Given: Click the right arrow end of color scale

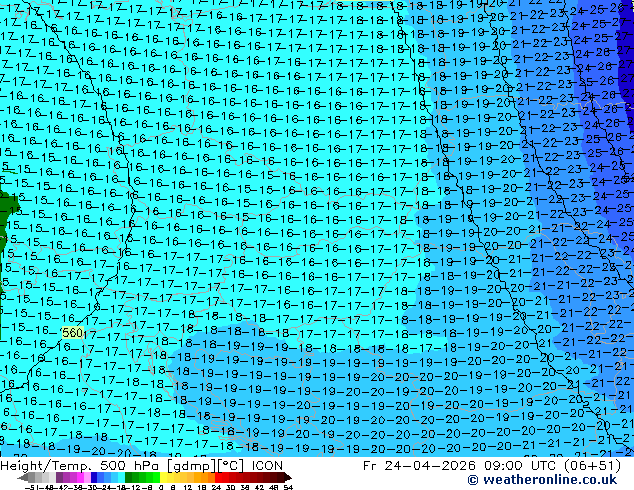Looking at the screenshot, I should (x=288, y=478).
